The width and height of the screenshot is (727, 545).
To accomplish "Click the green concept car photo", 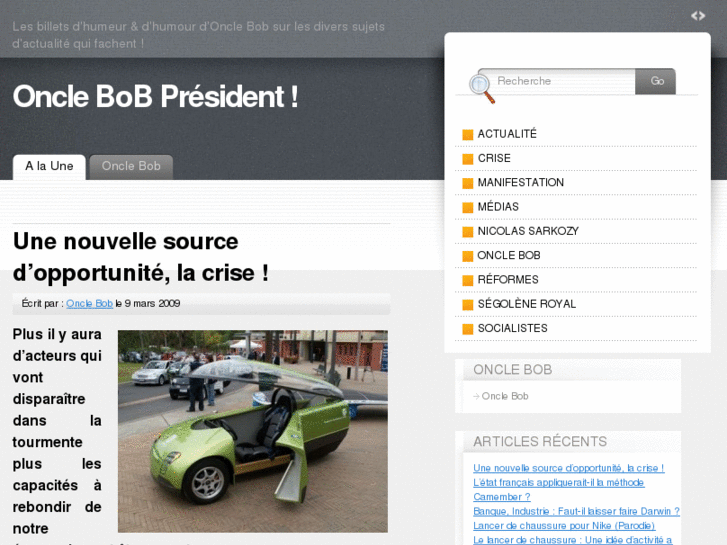I will 253,431.
